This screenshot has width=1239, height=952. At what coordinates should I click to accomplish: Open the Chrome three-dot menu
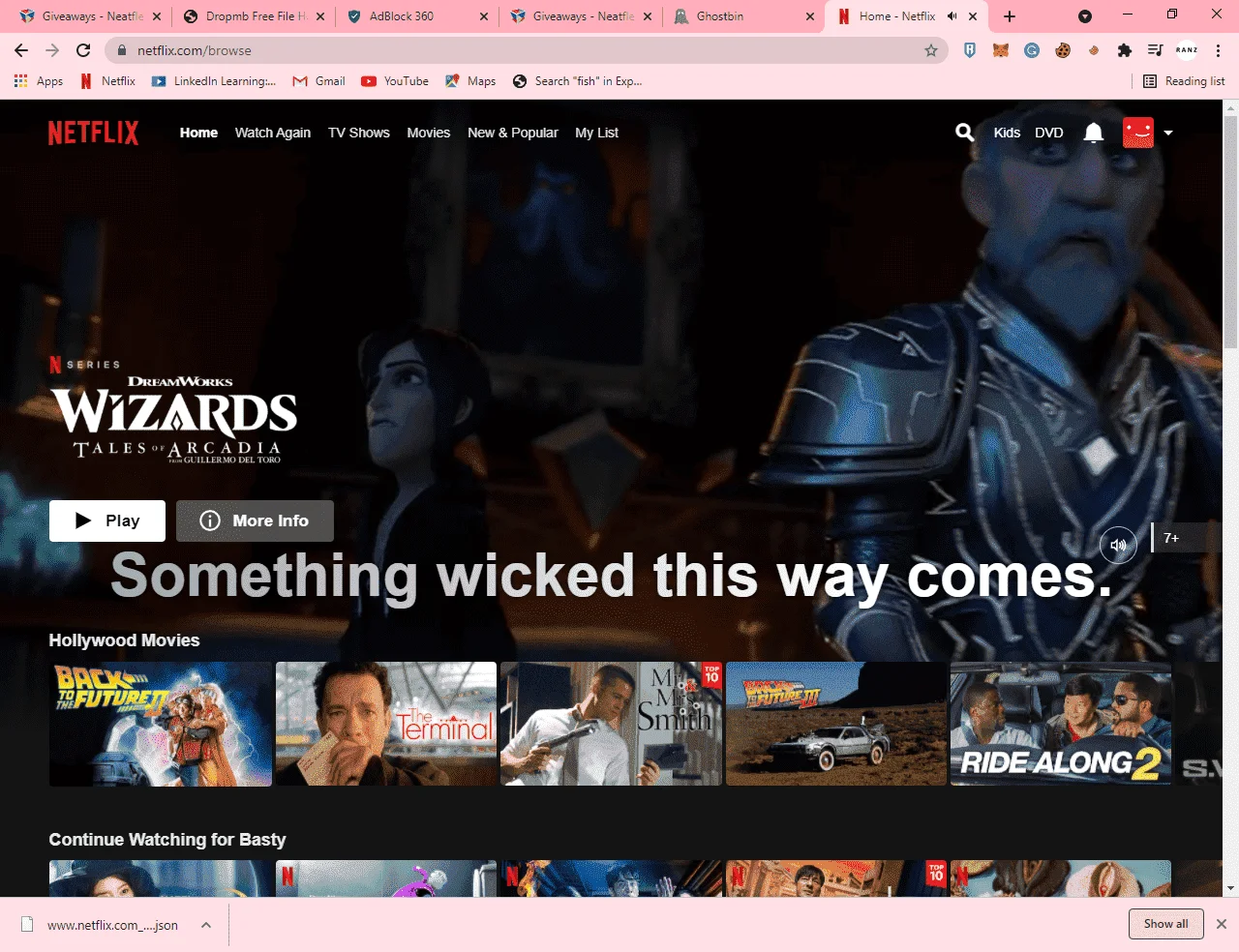tap(1219, 50)
